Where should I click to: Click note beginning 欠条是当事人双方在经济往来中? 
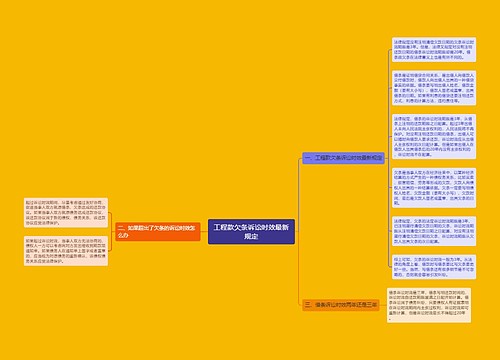(x=434, y=188)
